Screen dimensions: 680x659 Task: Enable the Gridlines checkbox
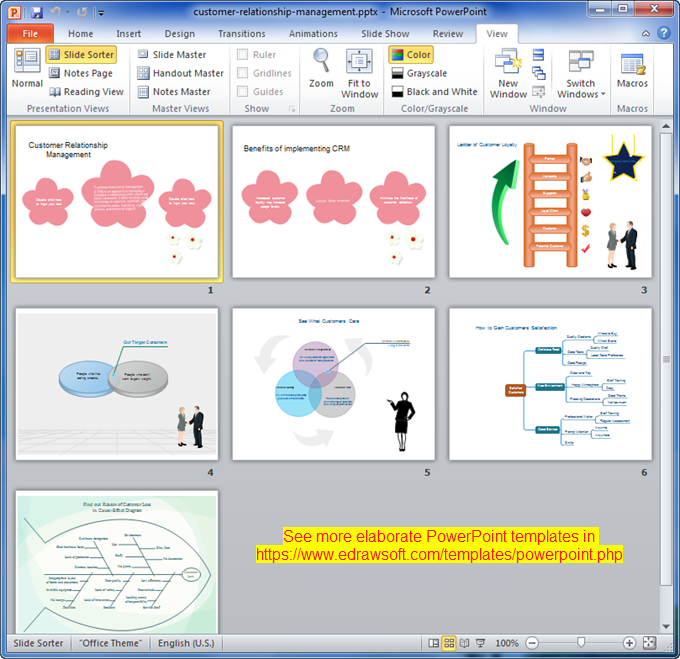click(x=242, y=73)
